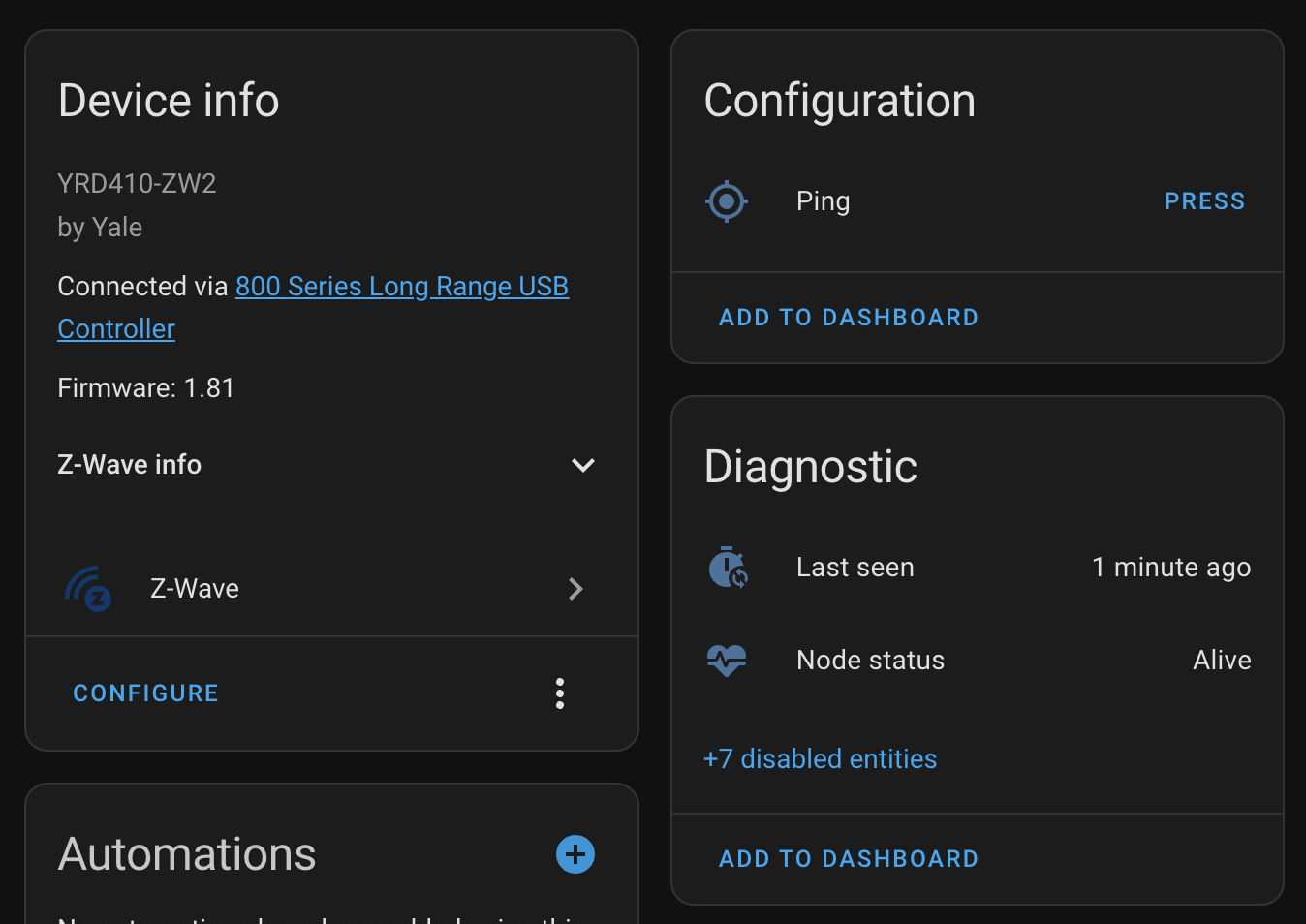
Task: Click the Last seen clock icon
Action: (728, 568)
